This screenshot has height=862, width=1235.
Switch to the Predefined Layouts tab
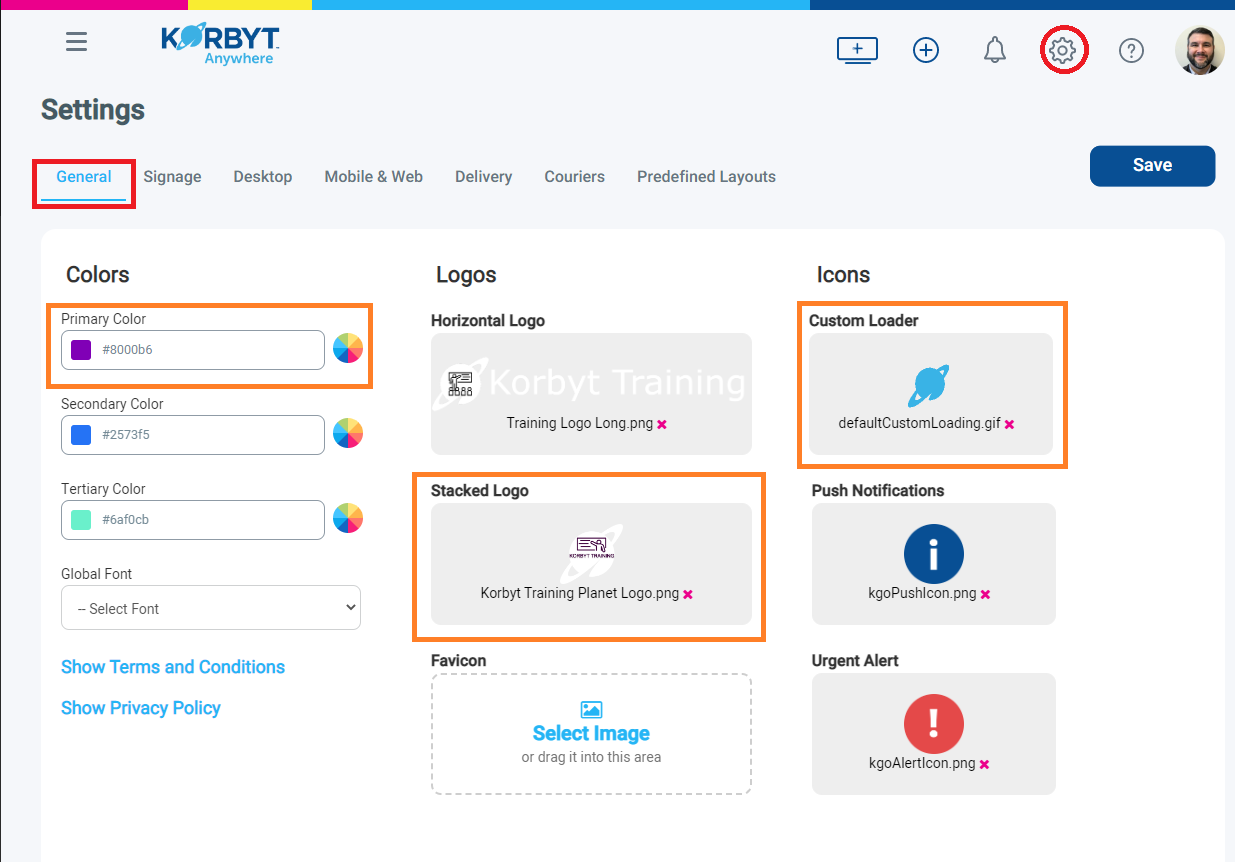point(706,177)
